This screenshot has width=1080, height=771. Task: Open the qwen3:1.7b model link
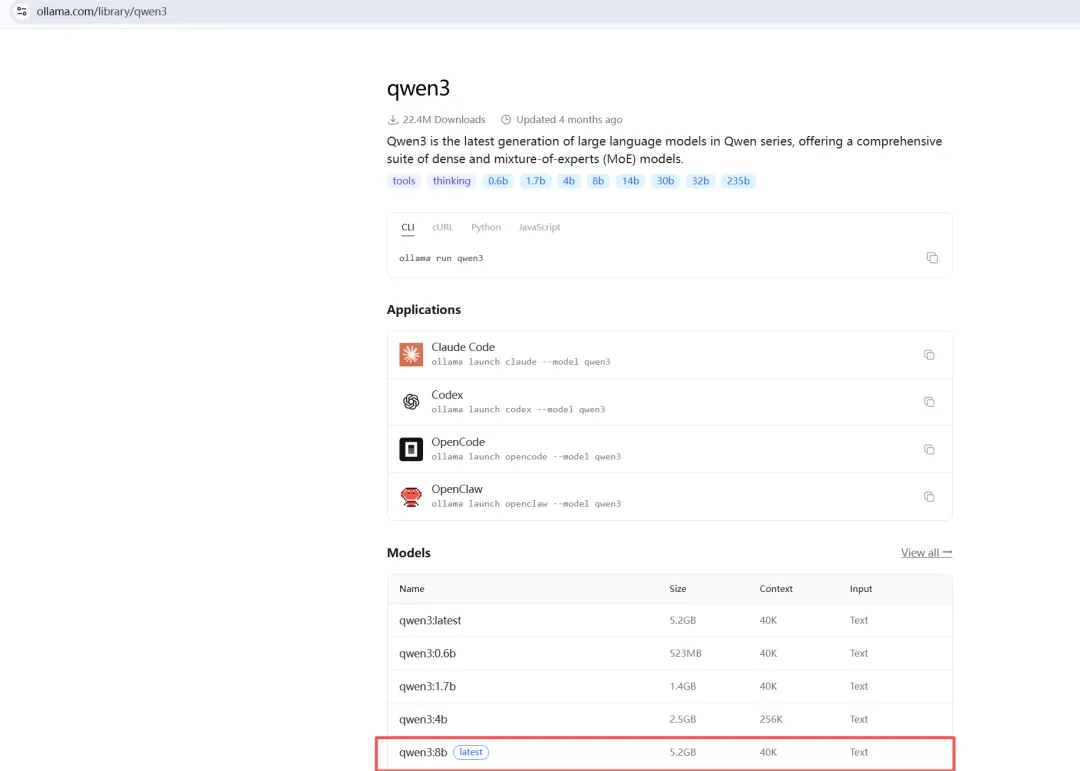[427, 686]
